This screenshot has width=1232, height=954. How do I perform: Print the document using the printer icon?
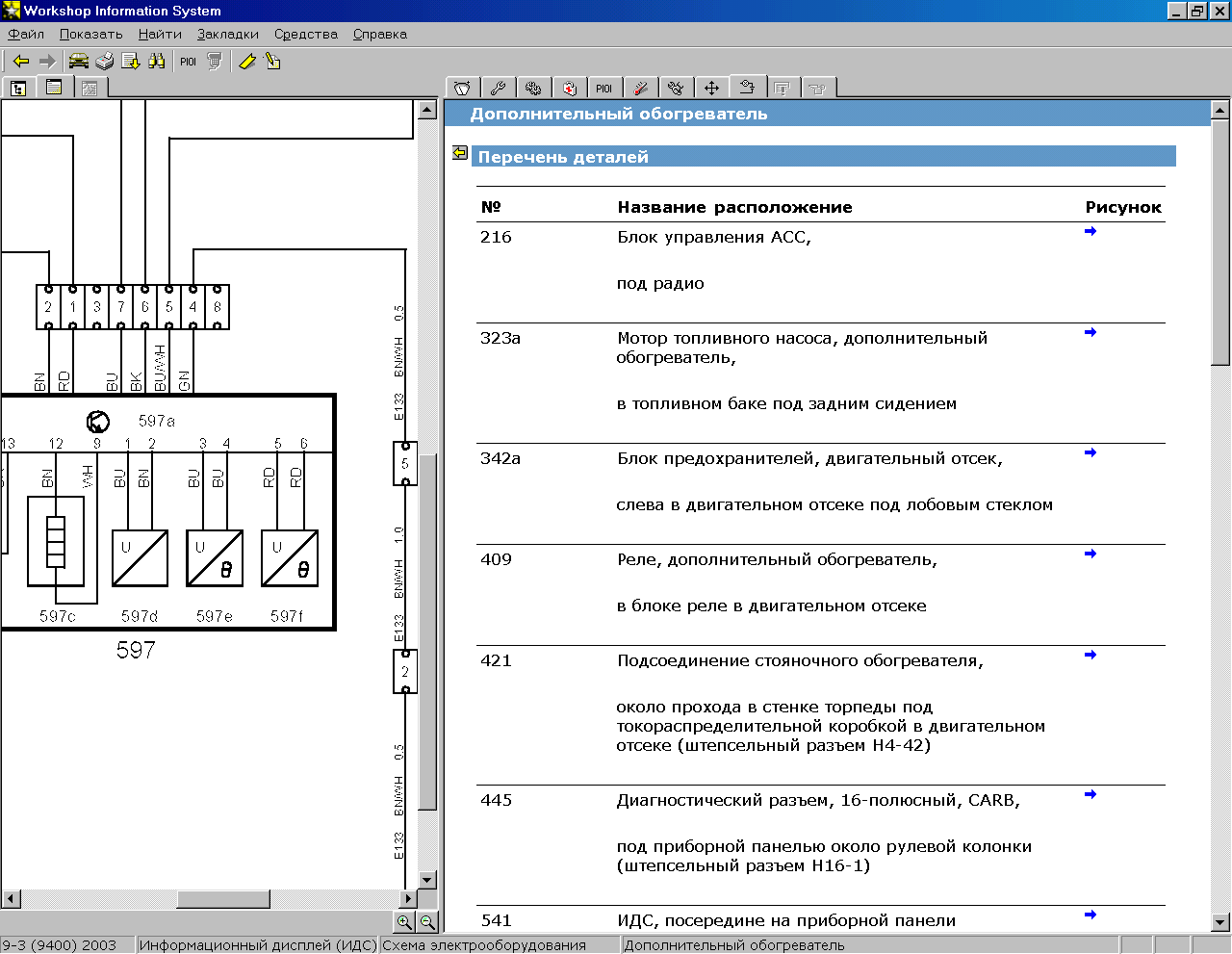click(x=104, y=62)
